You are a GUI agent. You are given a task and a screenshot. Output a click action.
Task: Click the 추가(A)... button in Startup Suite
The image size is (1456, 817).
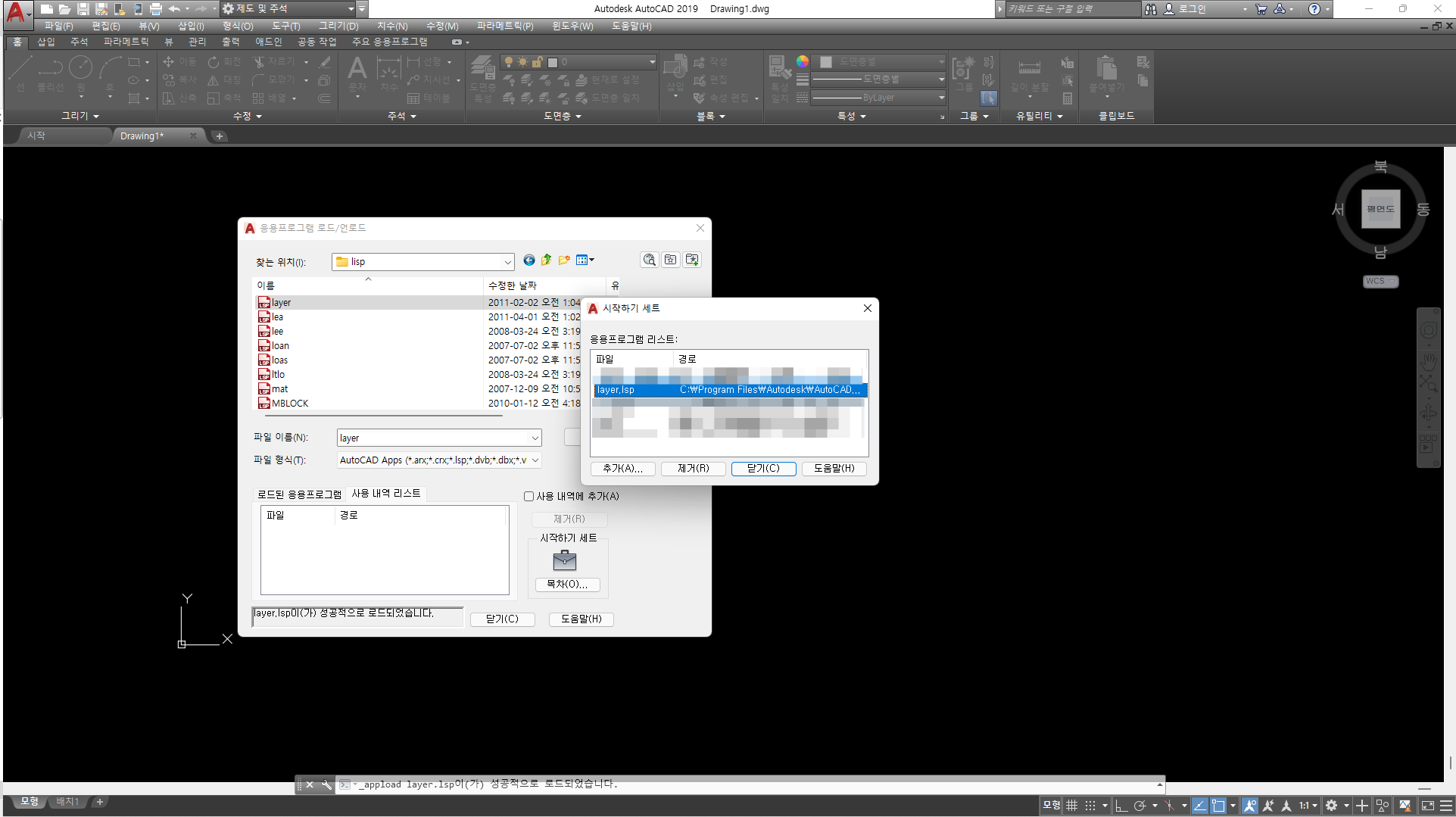(622, 469)
